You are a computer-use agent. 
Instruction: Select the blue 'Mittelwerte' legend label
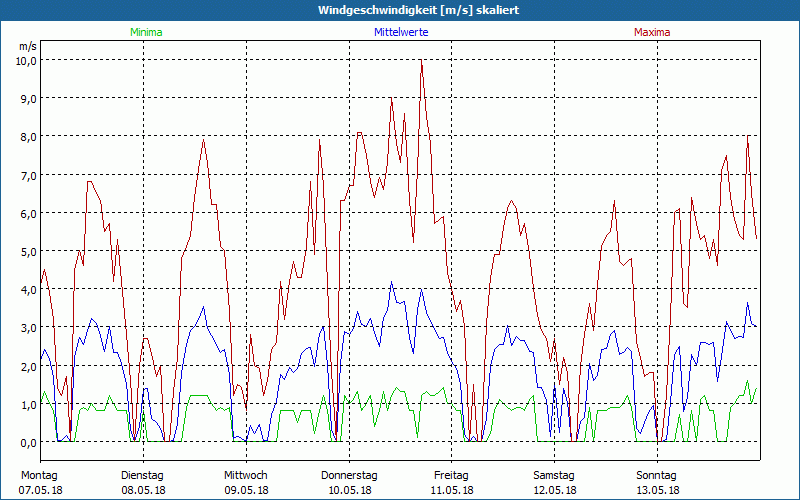[x=401, y=32]
